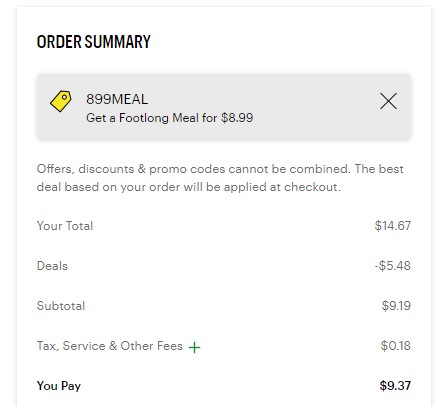Click the best deal applied at checkout line

click(x=189, y=187)
